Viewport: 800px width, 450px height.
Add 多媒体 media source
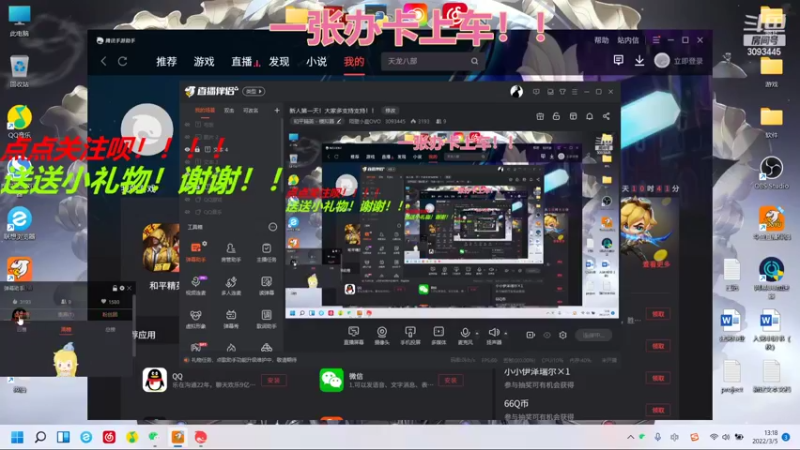point(439,335)
